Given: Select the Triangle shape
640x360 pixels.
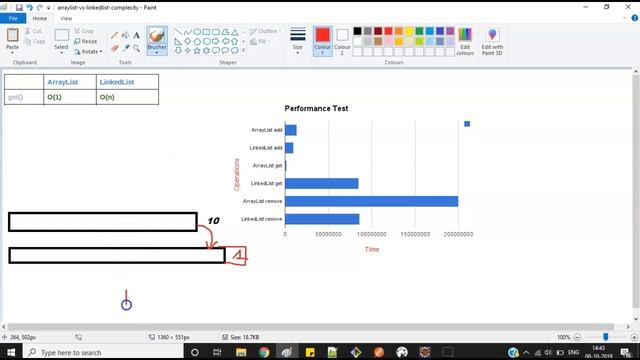Looking at the screenshot, I should (235, 32).
